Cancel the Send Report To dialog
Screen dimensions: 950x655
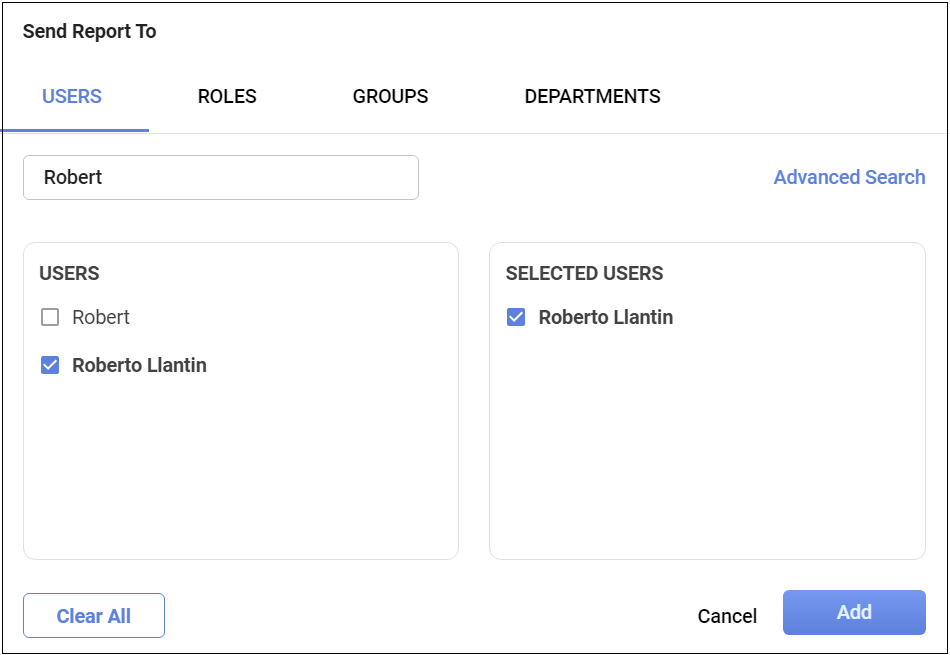tap(727, 616)
